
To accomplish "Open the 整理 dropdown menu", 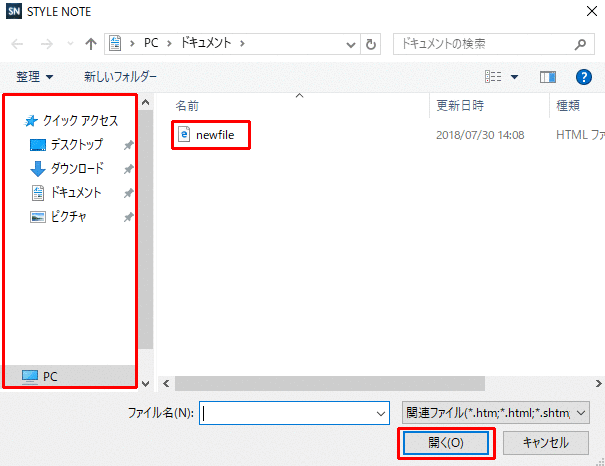I will coord(35,76).
